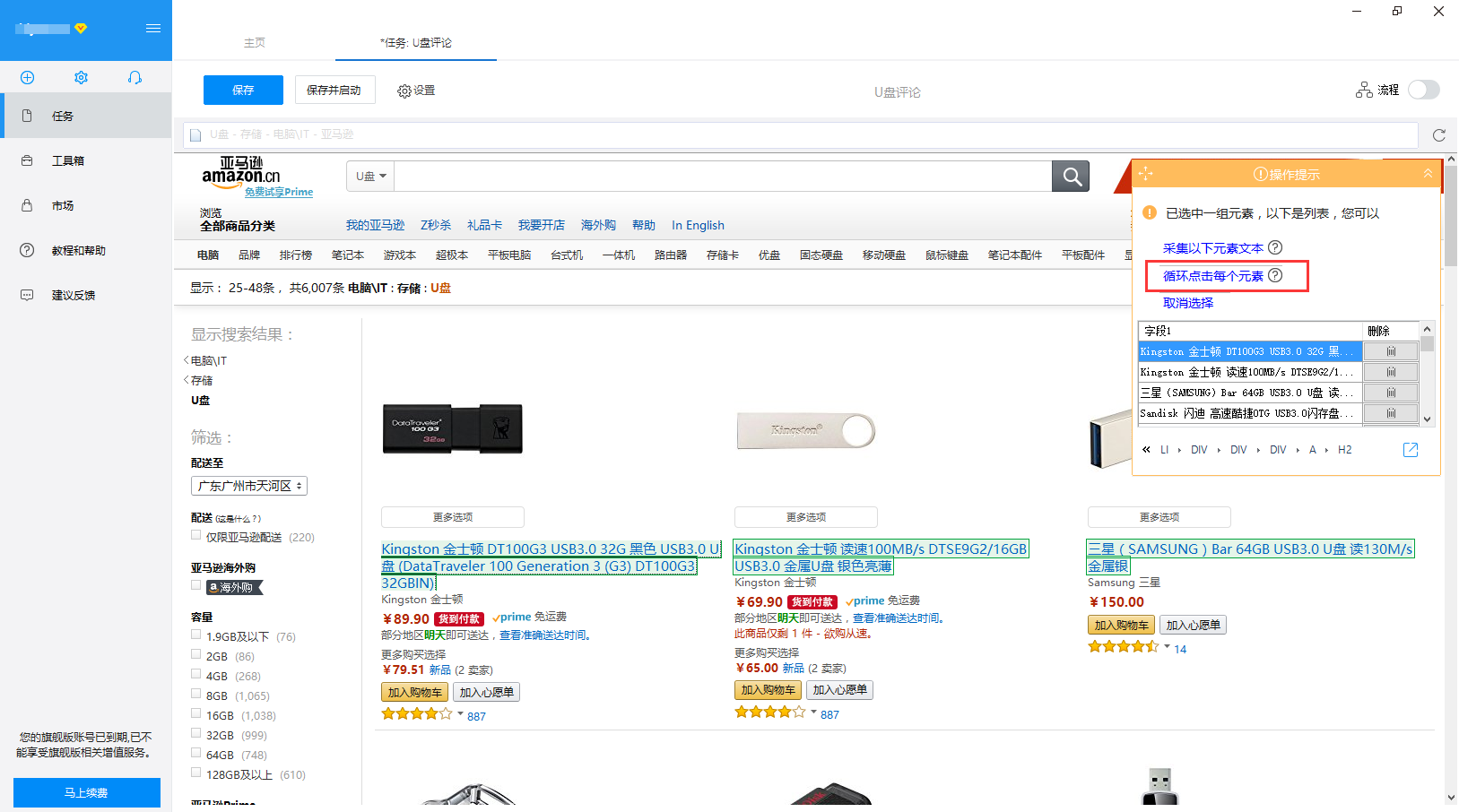Screen dimensions: 1459x812
Task: Click the 保存 button
Action: pos(243,90)
